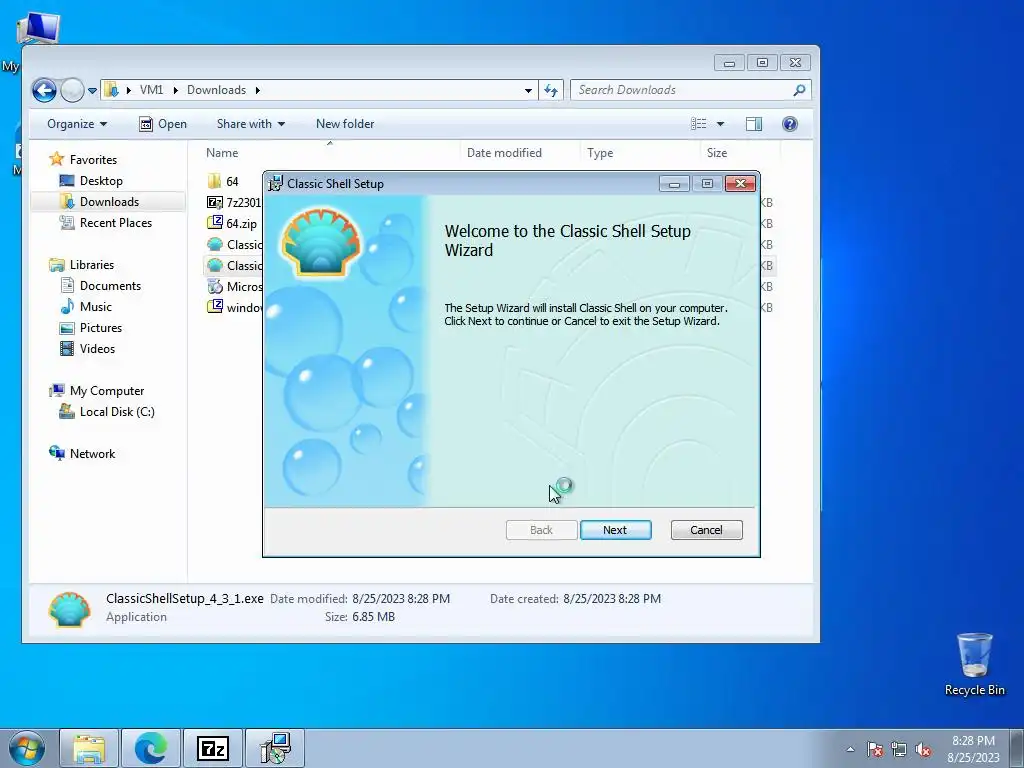Close the Classic Shell Setup dialog

point(740,184)
